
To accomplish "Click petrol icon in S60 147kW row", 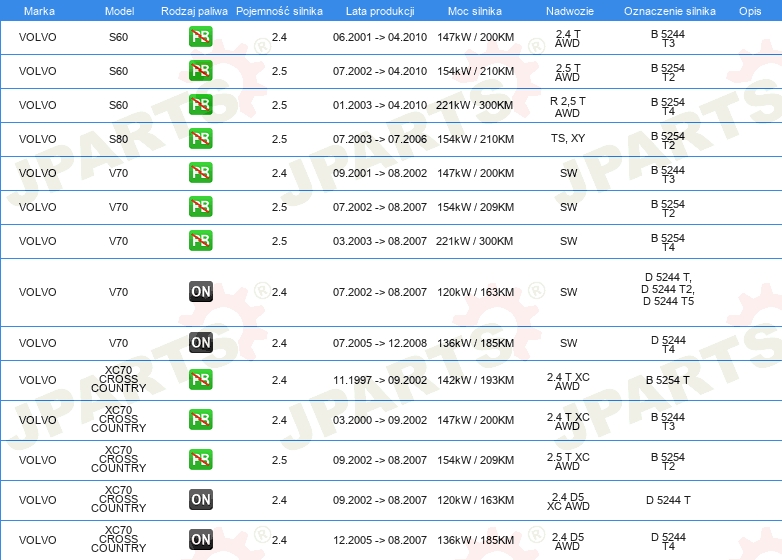I will [x=200, y=37].
